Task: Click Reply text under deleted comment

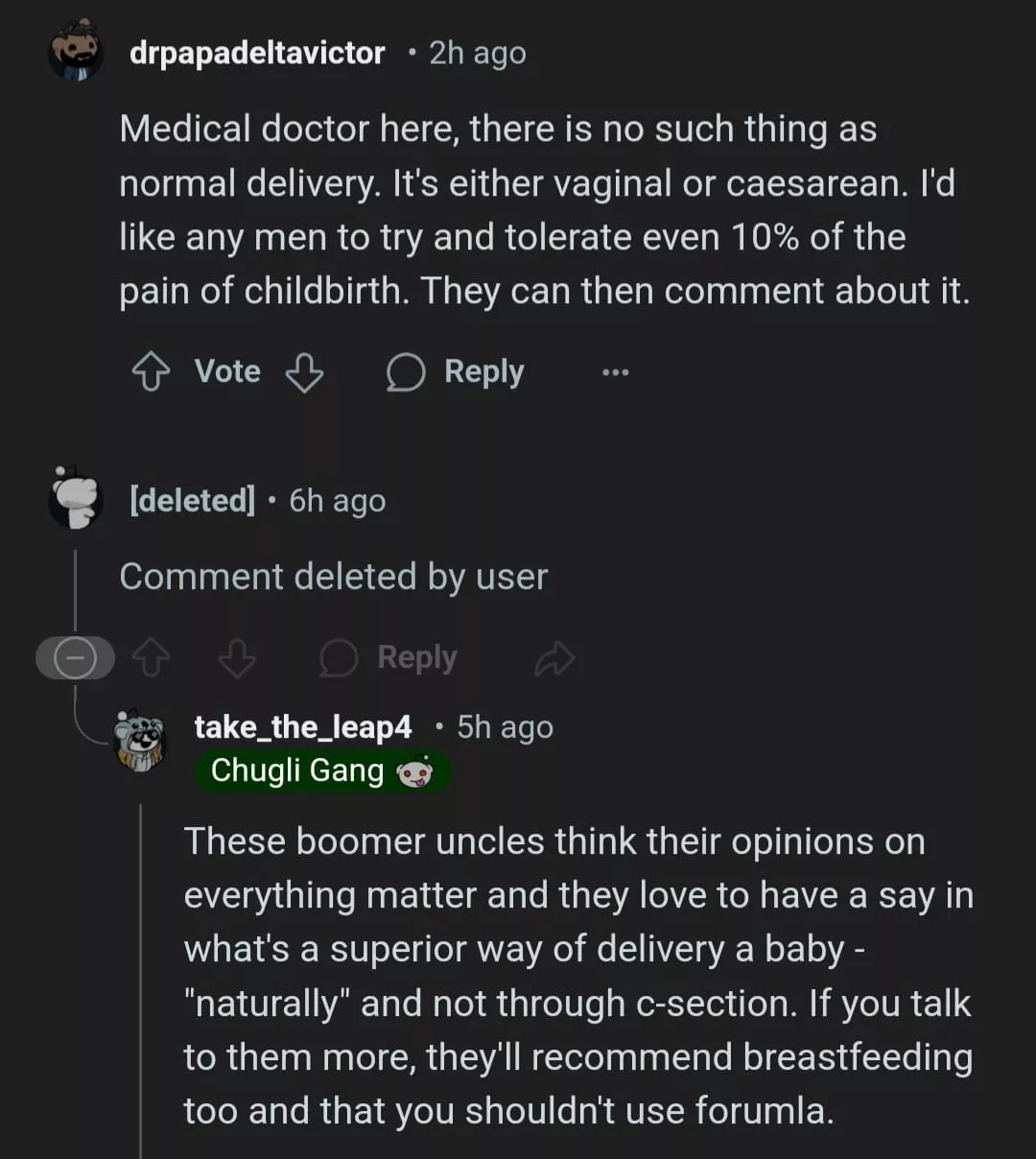Action: point(417,657)
